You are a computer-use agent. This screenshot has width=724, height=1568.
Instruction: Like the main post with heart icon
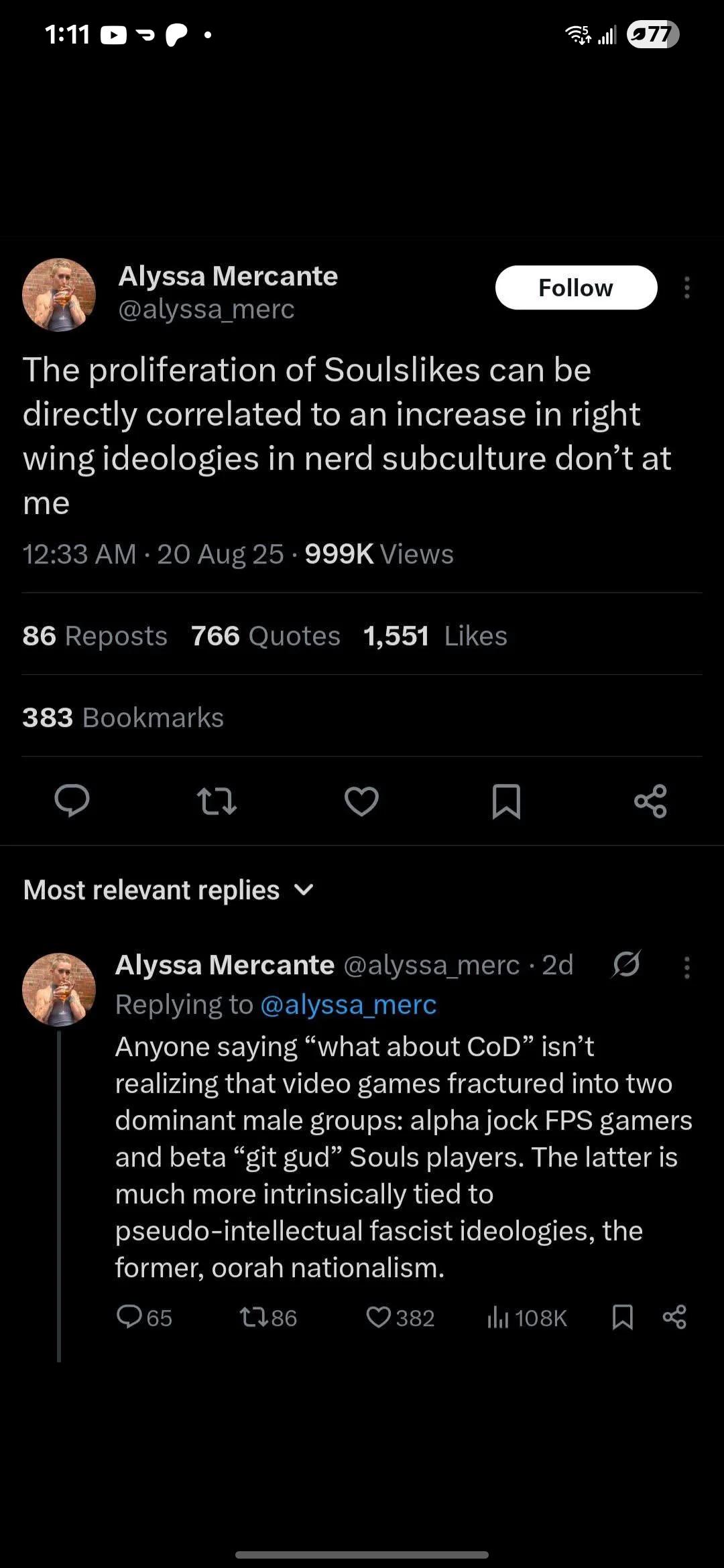pos(361,801)
